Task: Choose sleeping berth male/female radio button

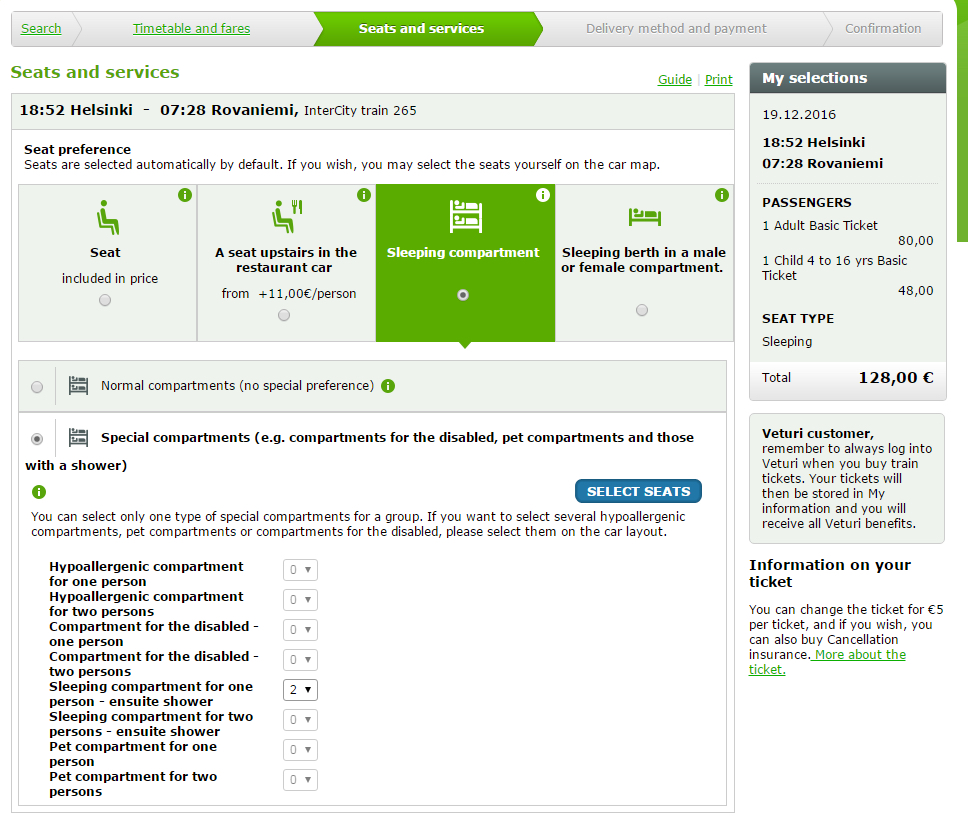Action: [641, 310]
